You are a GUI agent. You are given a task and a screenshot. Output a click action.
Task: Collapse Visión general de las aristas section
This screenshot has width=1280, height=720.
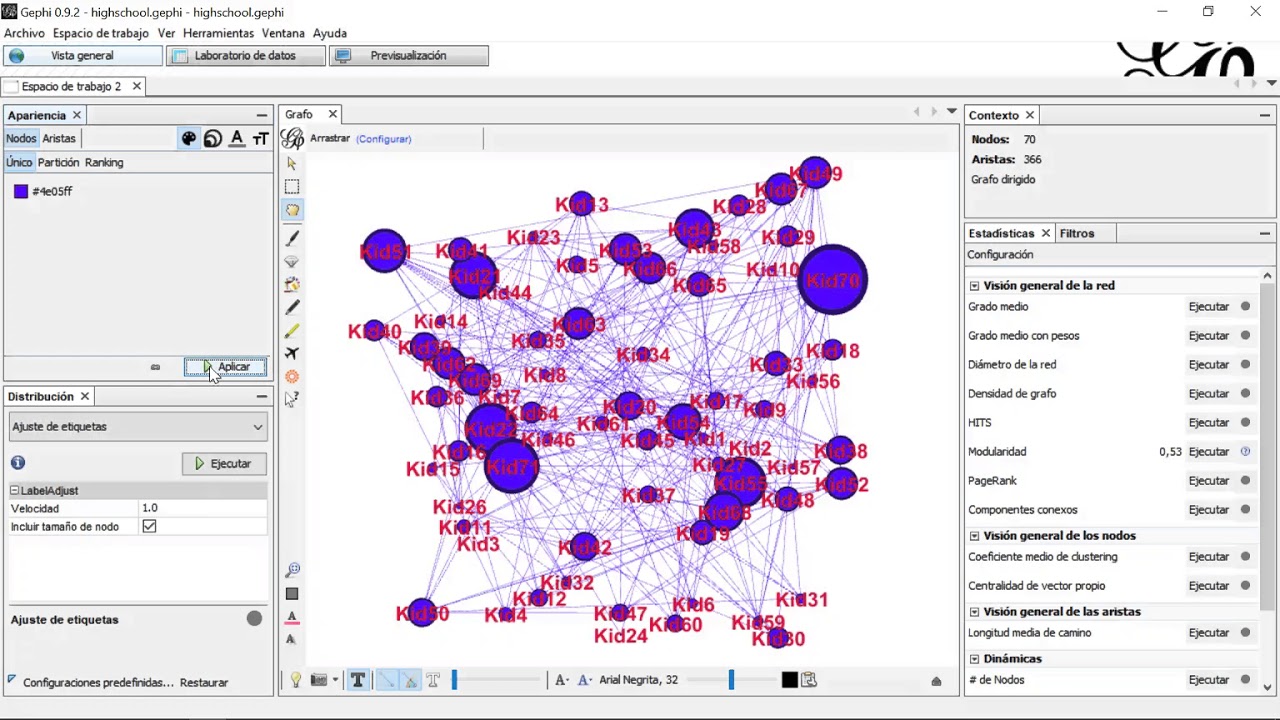pyautogui.click(x=974, y=612)
